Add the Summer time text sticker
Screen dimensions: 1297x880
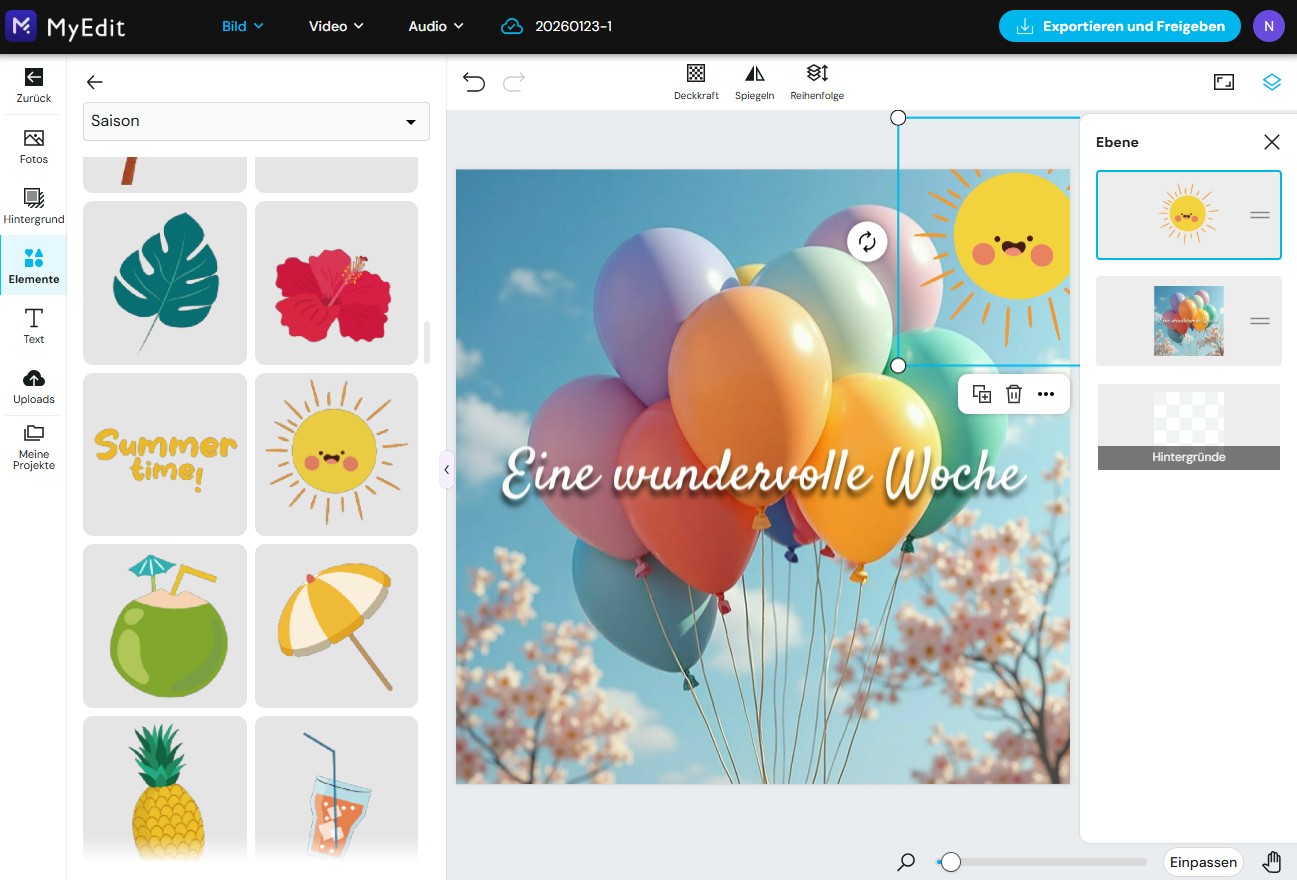point(165,455)
